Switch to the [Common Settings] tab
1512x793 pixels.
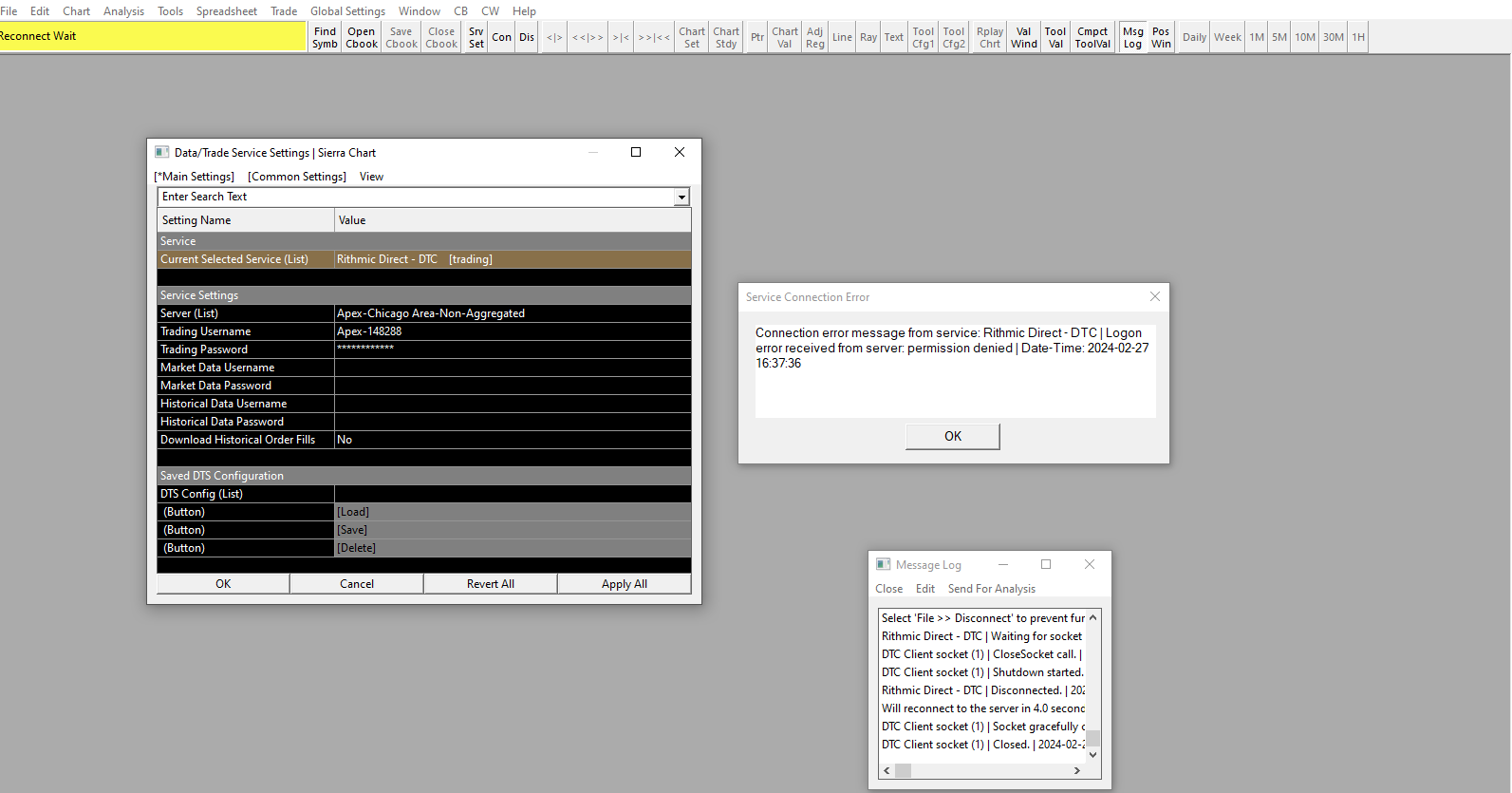[297, 177]
